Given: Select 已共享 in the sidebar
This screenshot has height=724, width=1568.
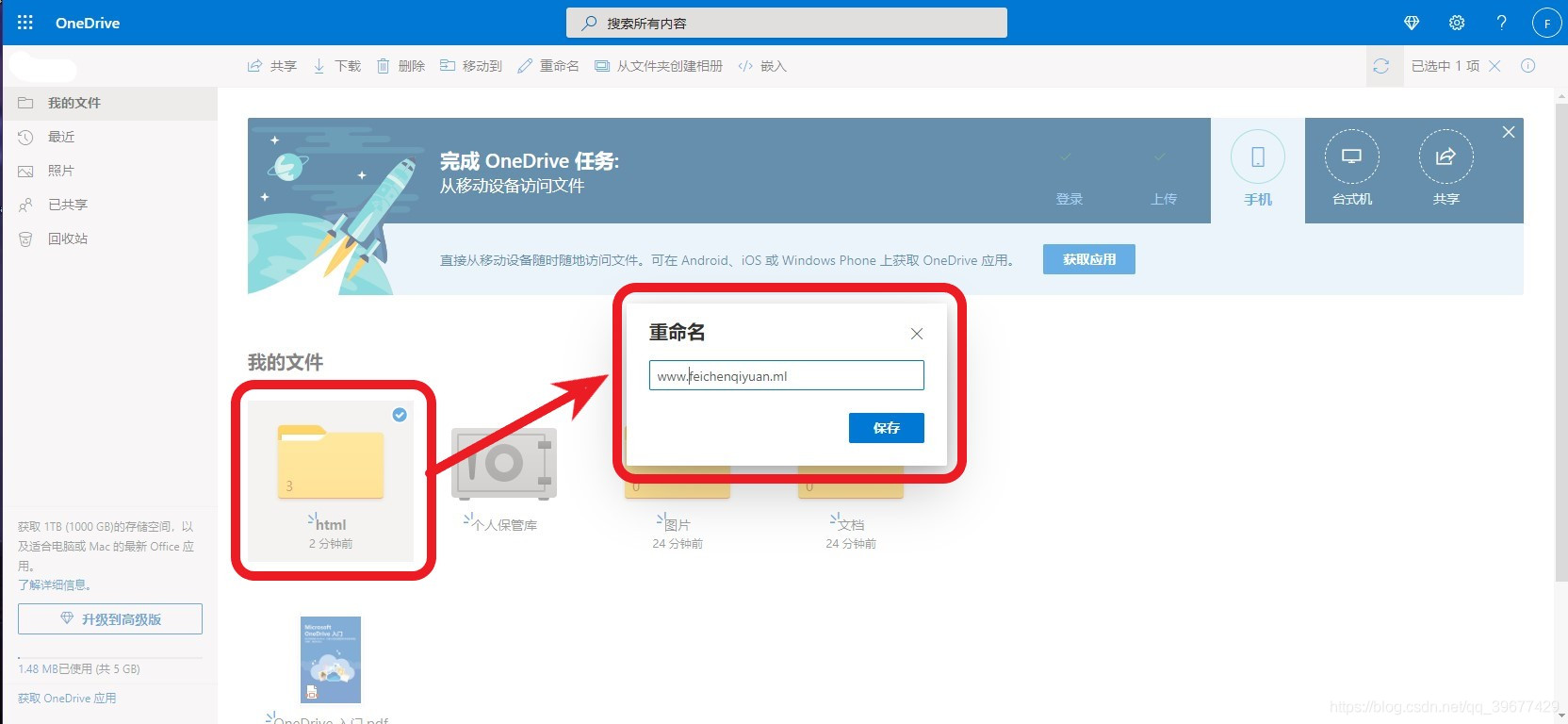Looking at the screenshot, I should click(109, 205).
